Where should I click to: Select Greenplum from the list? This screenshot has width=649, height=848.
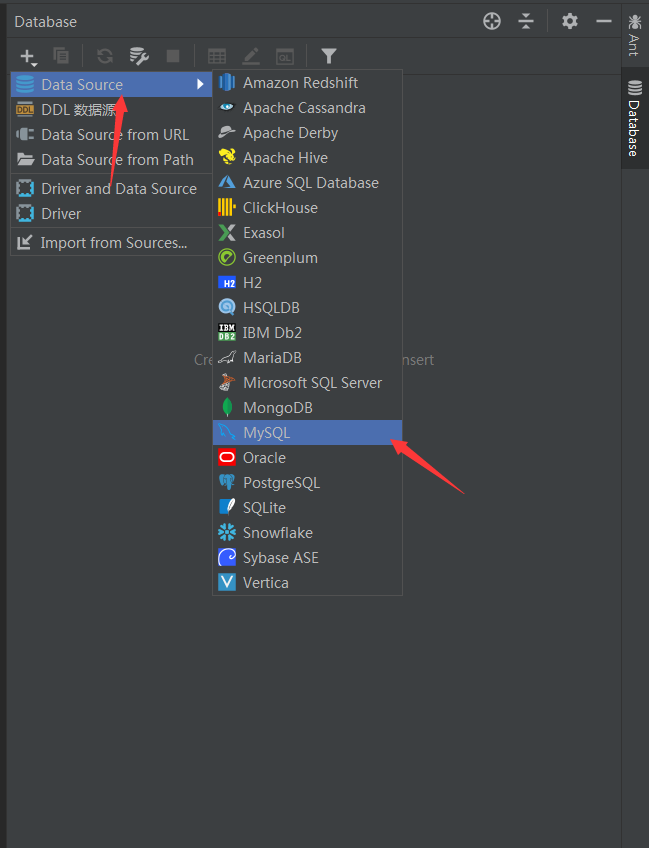pos(307,257)
